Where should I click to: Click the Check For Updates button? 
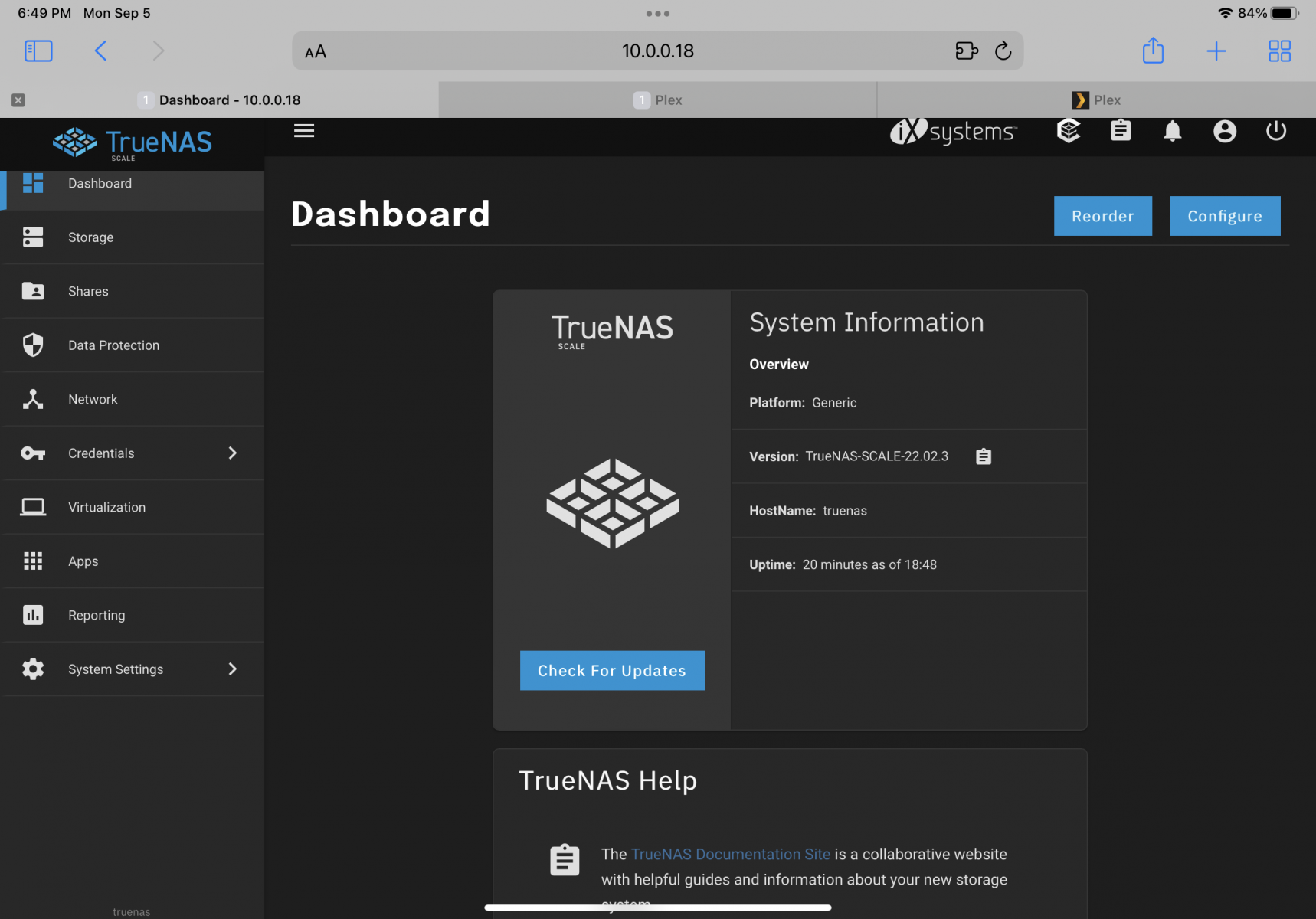[612, 671]
